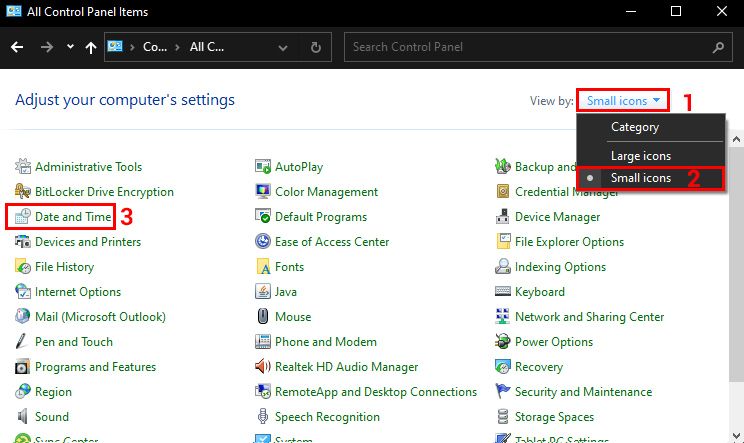
Task: Open the Devices and Printers icon
Action: [22, 241]
